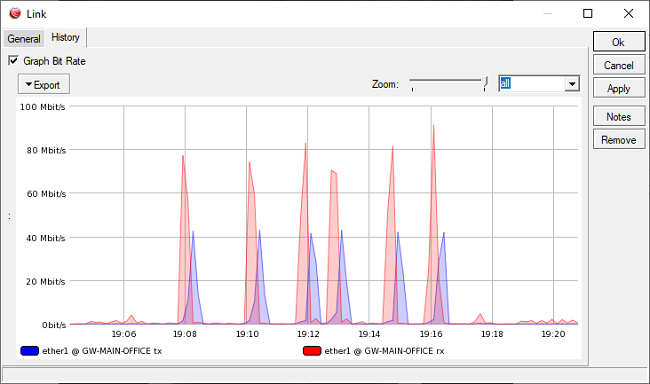Open the Export dropdown menu
The height and width of the screenshot is (384, 650).
point(44,85)
